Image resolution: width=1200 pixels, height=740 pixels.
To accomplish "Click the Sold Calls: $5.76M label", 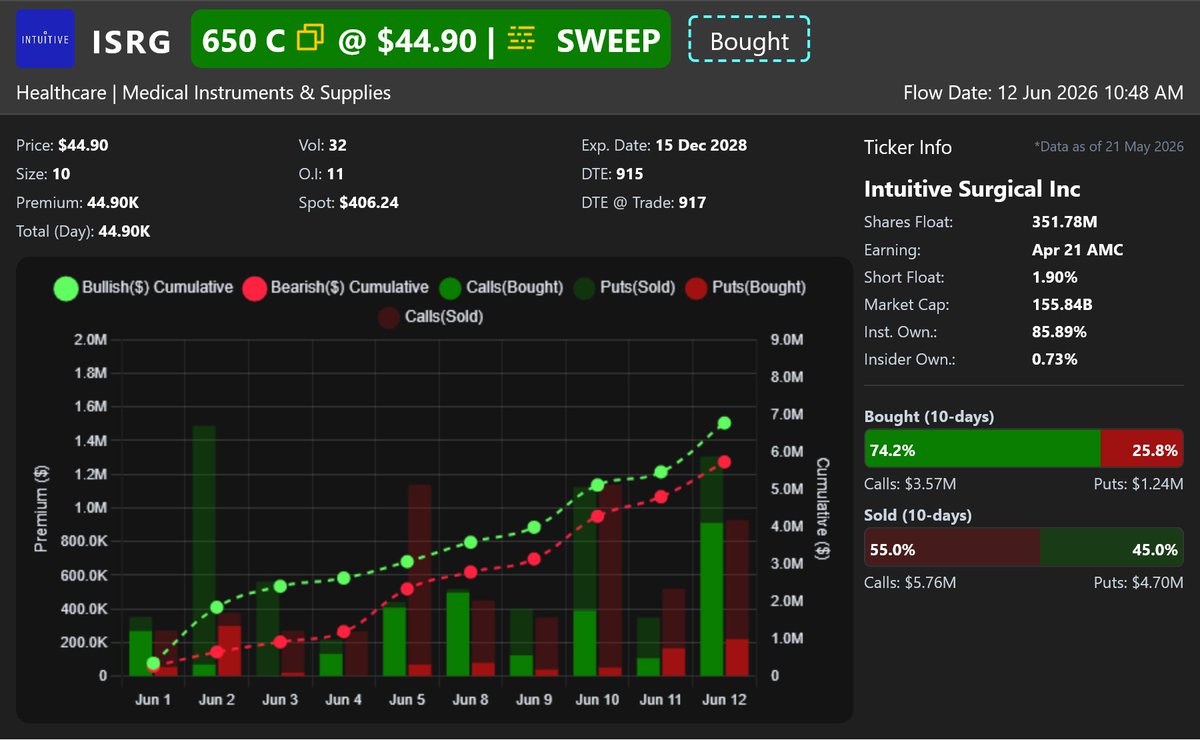I will click(x=910, y=582).
